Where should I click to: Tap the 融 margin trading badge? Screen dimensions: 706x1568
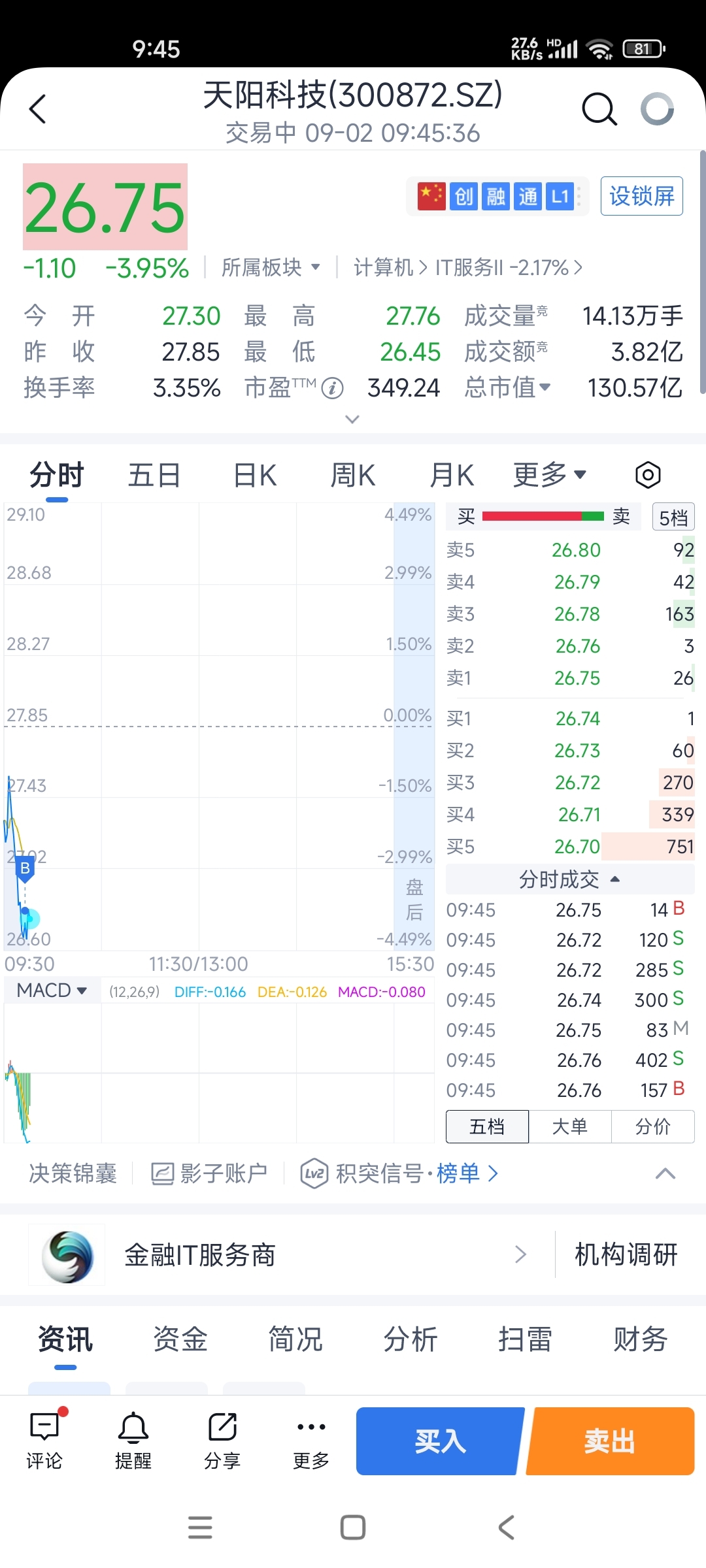[x=496, y=196]
